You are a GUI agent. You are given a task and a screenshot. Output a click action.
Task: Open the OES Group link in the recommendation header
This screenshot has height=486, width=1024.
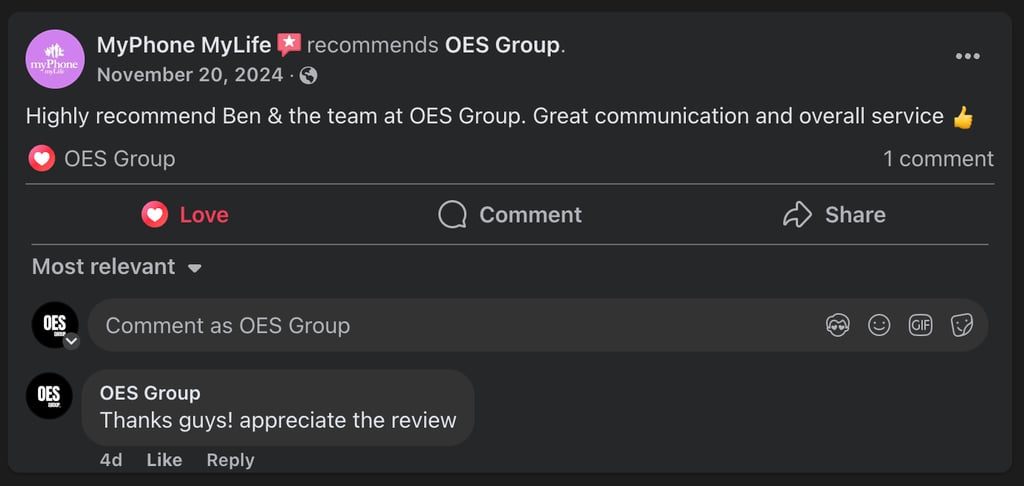click(502, 45)
